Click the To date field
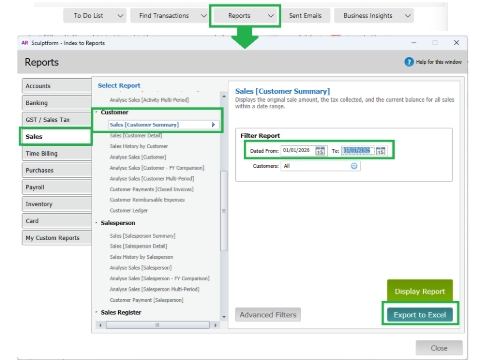This screenshot has height=360, width=480. pyautogui.click(x=358, y=151)
